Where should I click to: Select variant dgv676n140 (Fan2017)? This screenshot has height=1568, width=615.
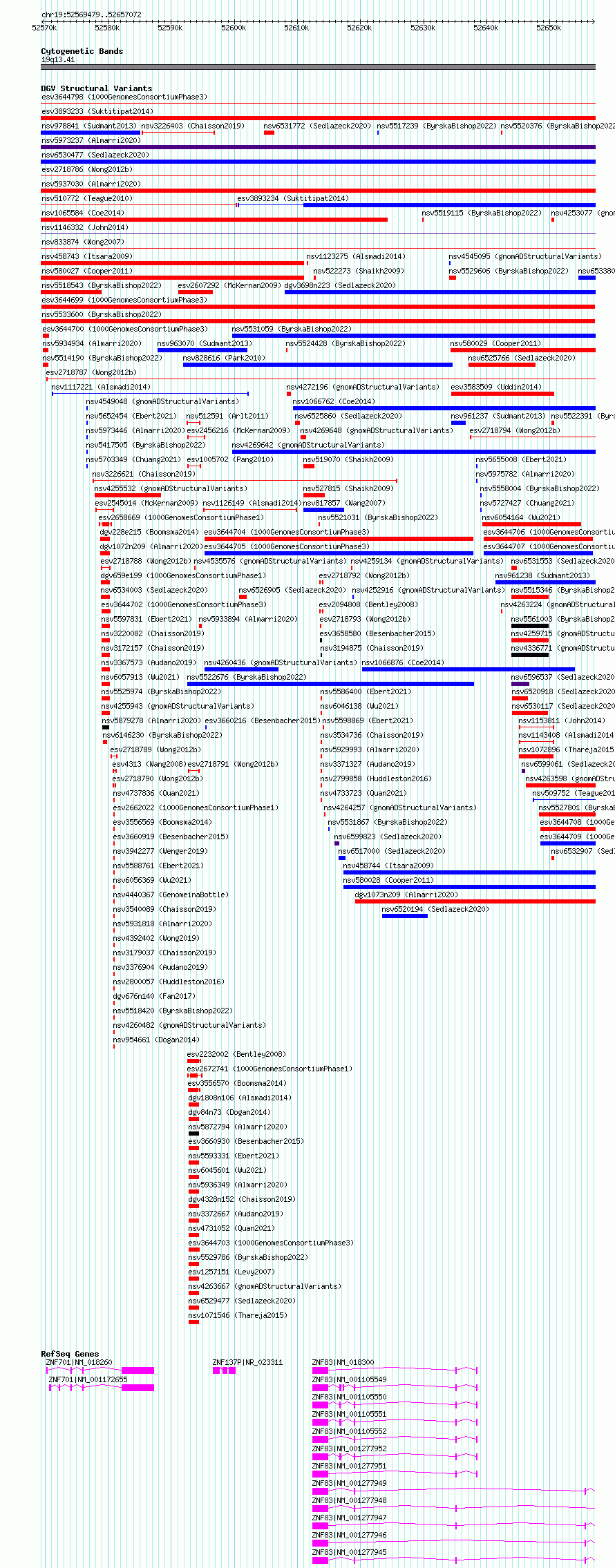(x=154, y=996)
